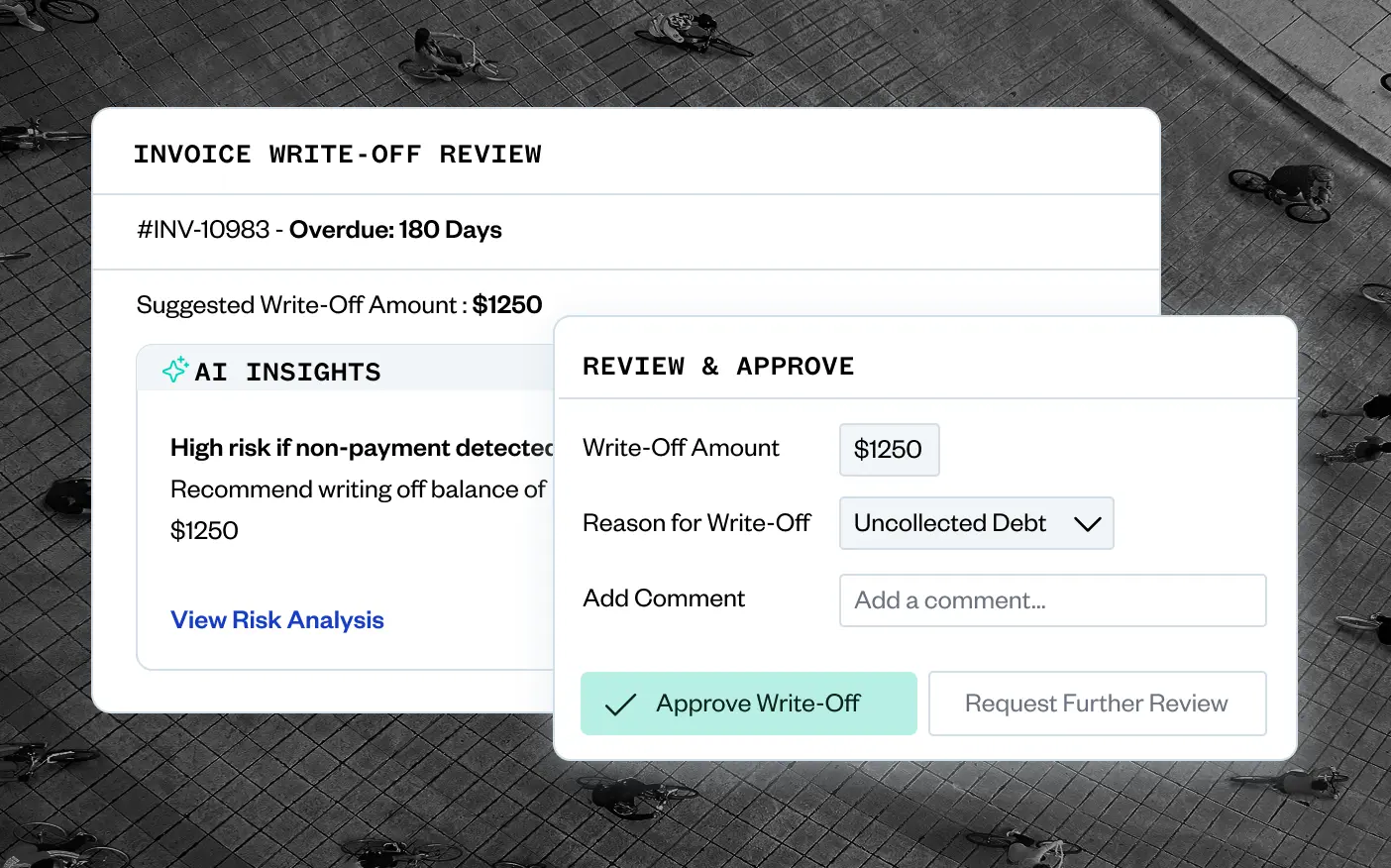1391x868 pixels.
Task: Click the Uncollected Debt chevron arrow
Action: (x=1087, y=524)
